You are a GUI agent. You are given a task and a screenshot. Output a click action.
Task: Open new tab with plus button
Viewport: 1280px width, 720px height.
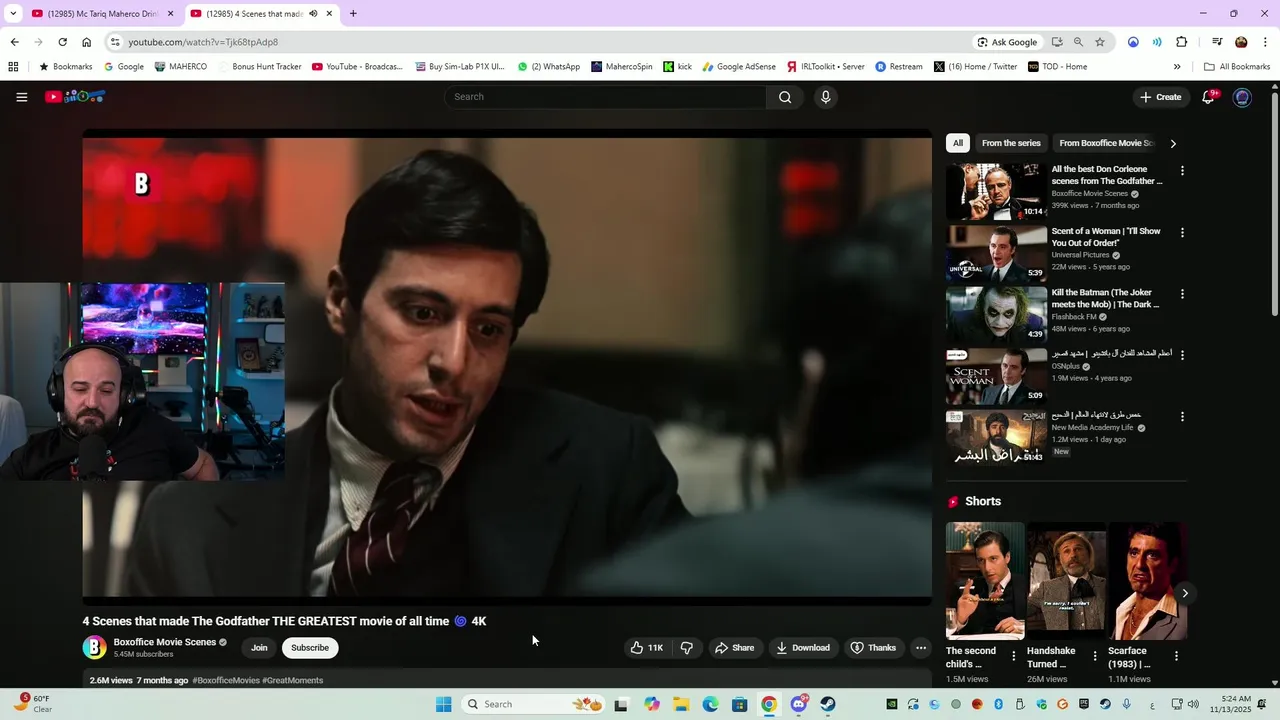tap(353, 14)
